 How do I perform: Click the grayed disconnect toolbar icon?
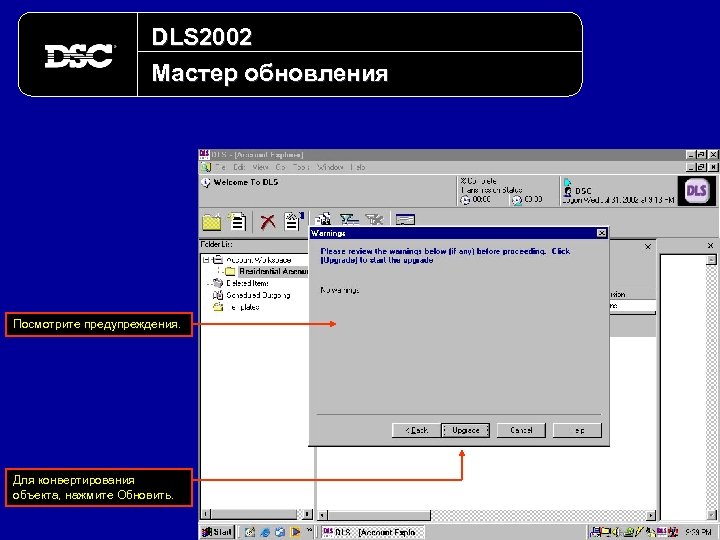pyautogui.click(x=374, y=219)
